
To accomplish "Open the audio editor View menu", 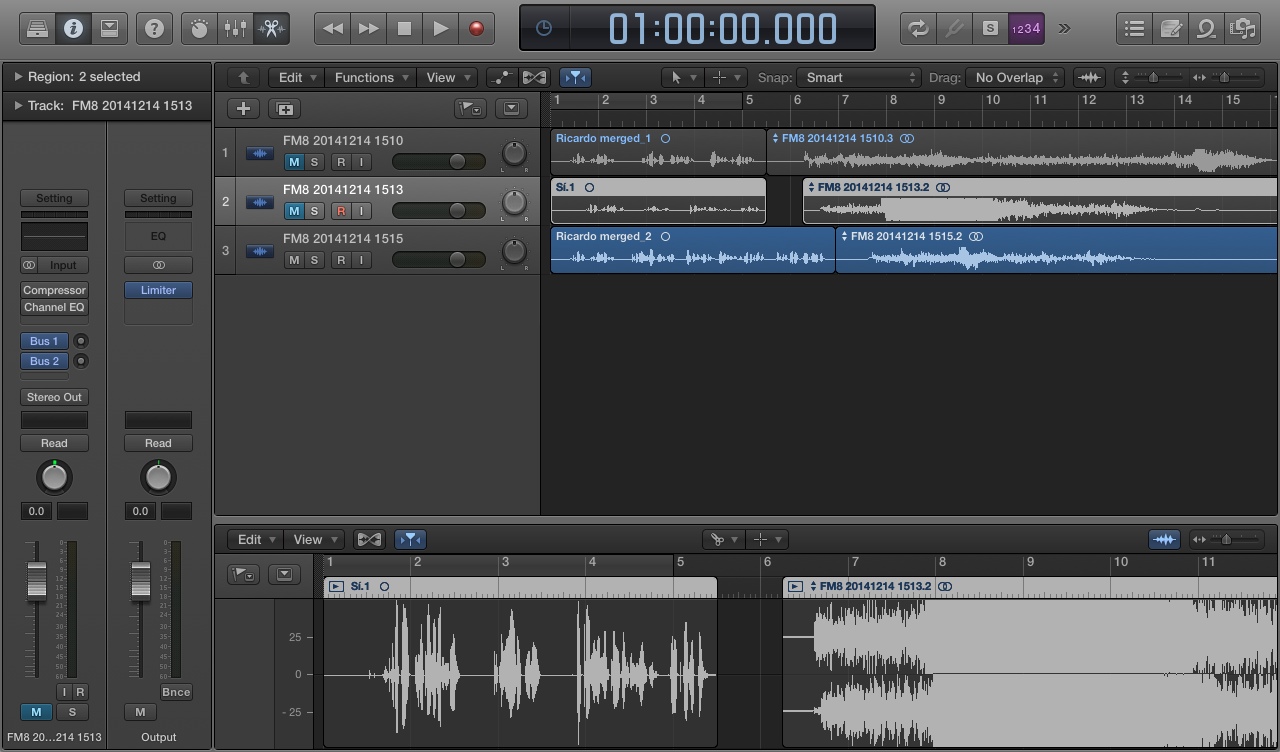I will tap(315, 540).
